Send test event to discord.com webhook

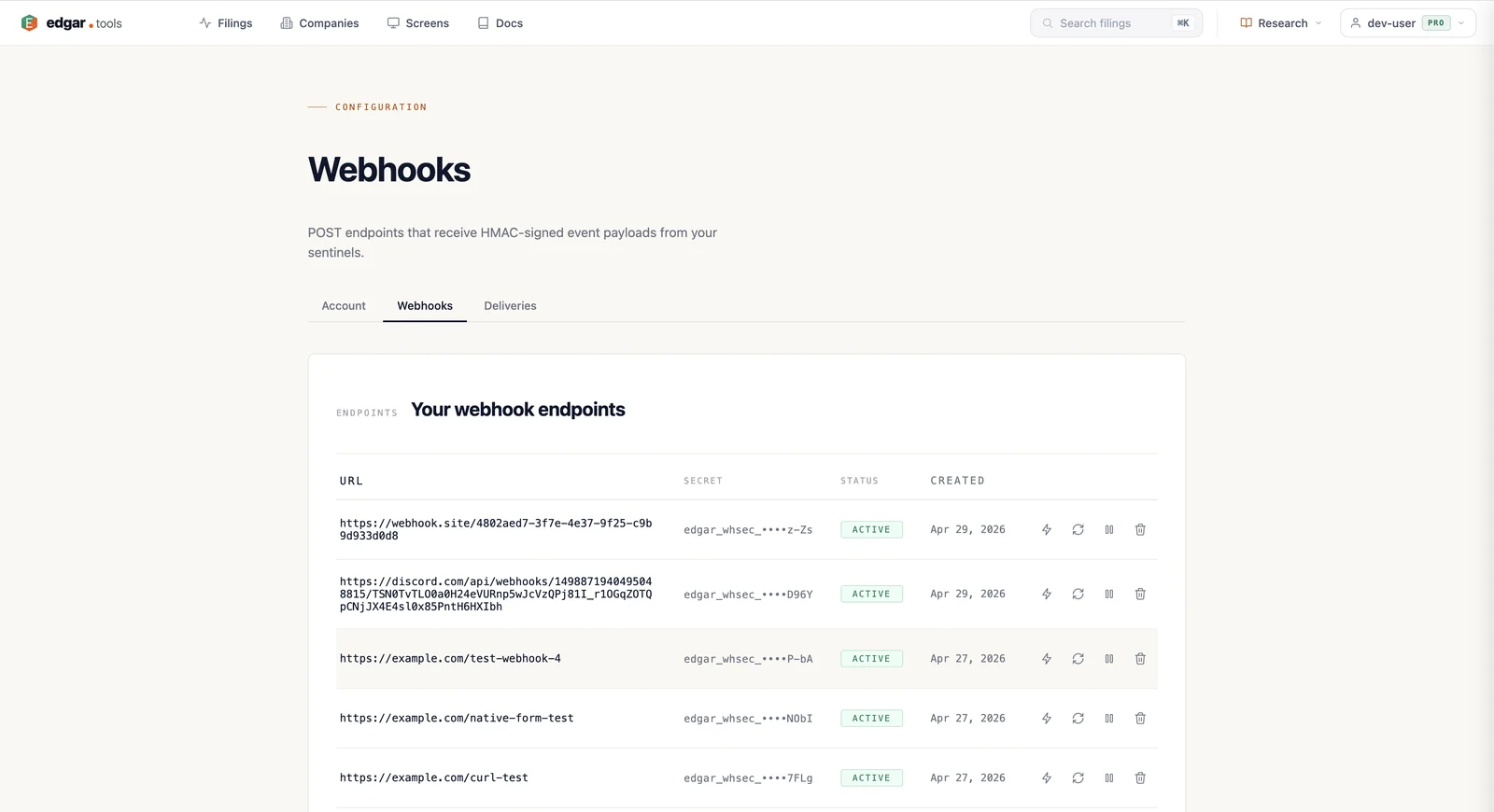click(1047, 595)
